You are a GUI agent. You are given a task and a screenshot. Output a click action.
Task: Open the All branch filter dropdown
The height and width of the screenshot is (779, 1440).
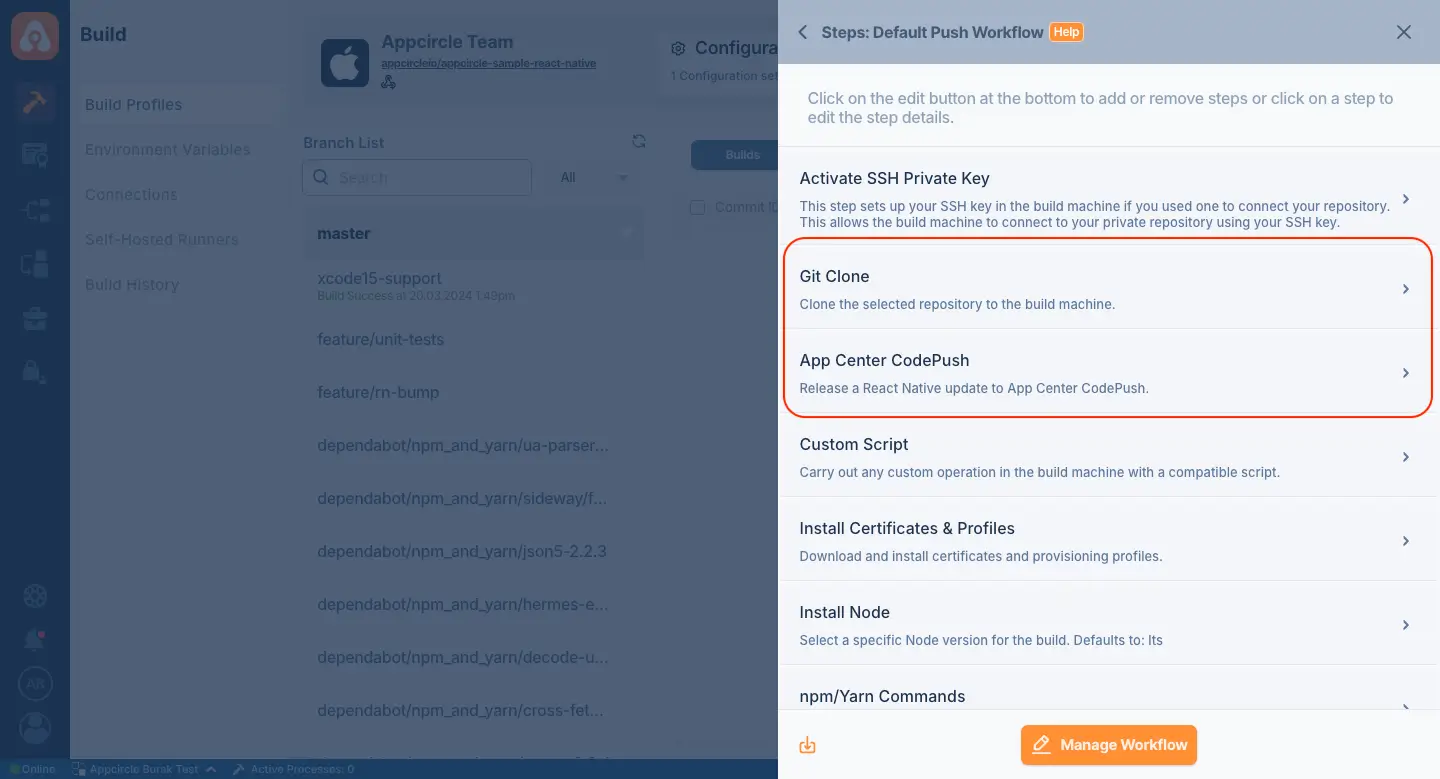[x=593, y=177]
